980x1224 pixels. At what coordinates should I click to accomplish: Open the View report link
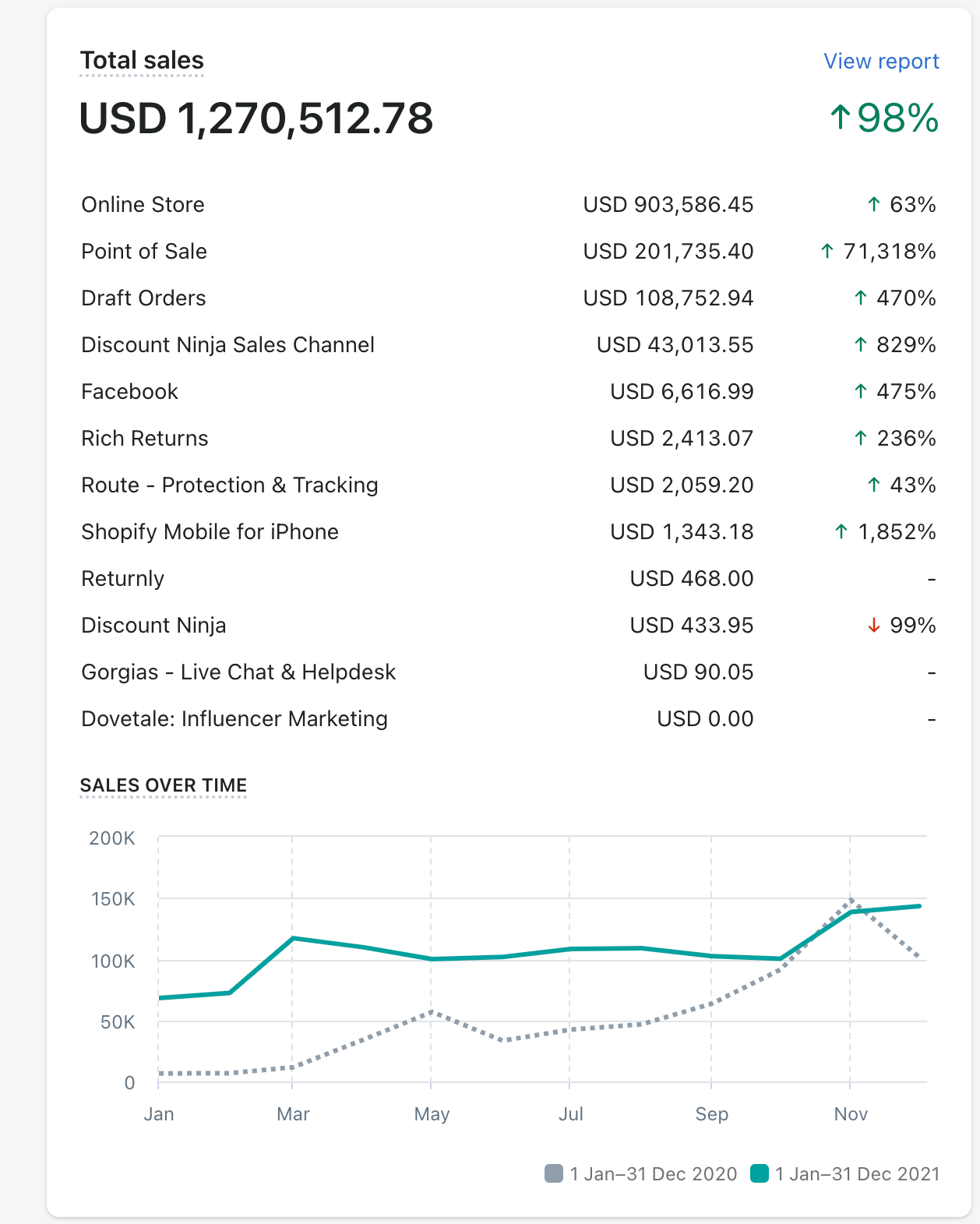(881, 62)
